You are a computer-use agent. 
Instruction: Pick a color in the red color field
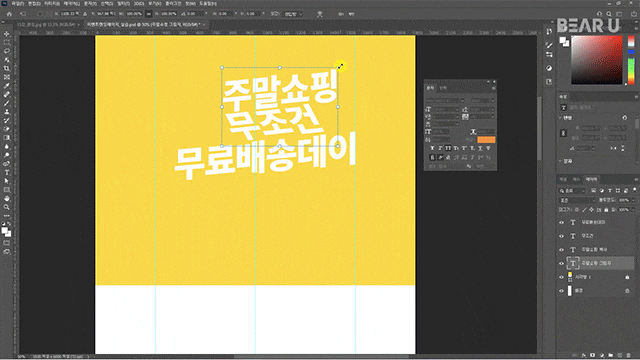coord(597,60)
